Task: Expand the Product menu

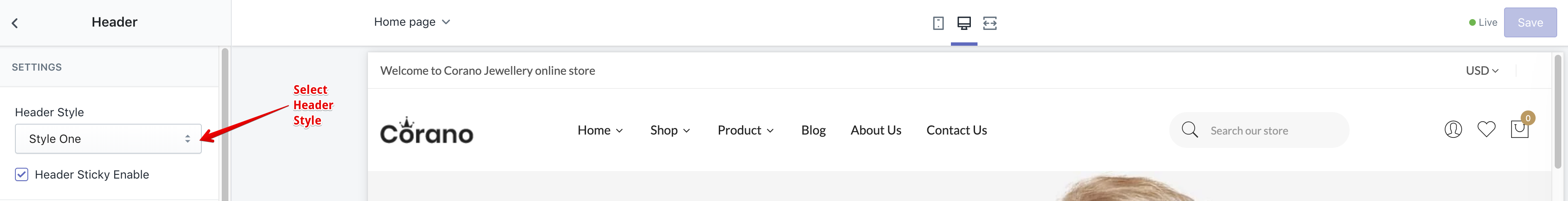Action: pos(745,130)
